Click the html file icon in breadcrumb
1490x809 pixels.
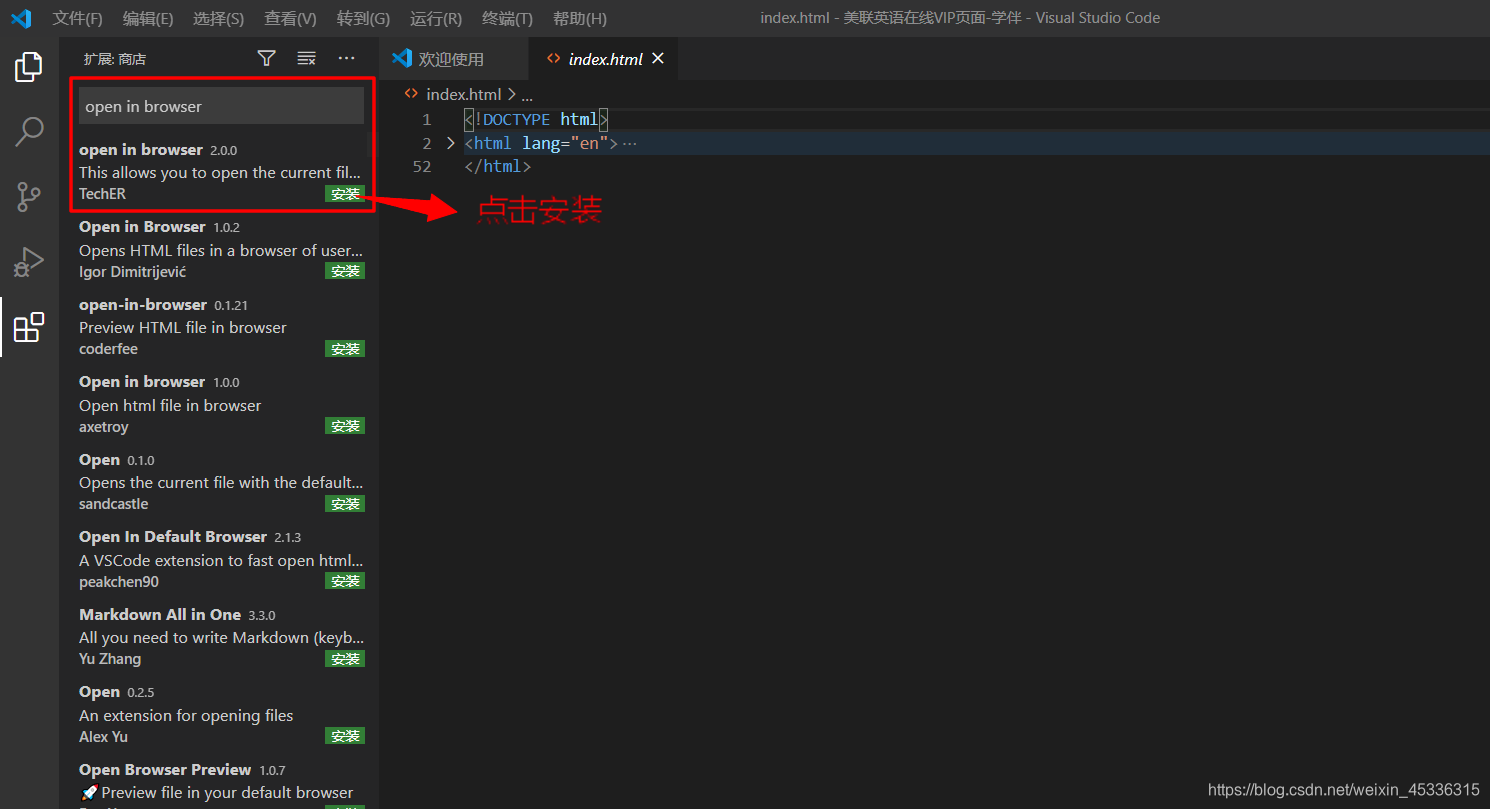click(410, 94)
